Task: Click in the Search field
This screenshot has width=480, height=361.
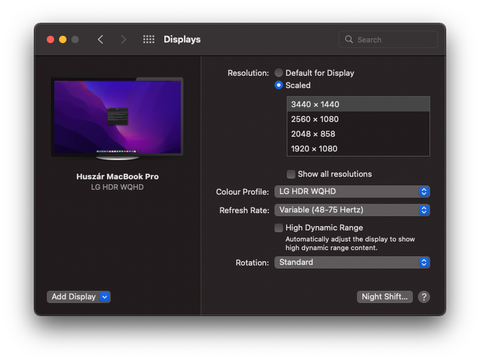Action: 388,39
